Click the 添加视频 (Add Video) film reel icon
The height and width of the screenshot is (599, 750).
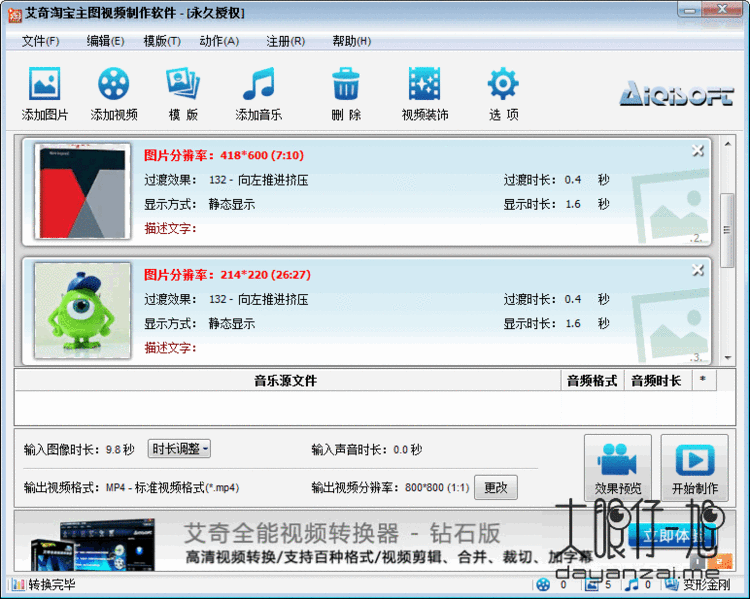click(x=113, y=84)
